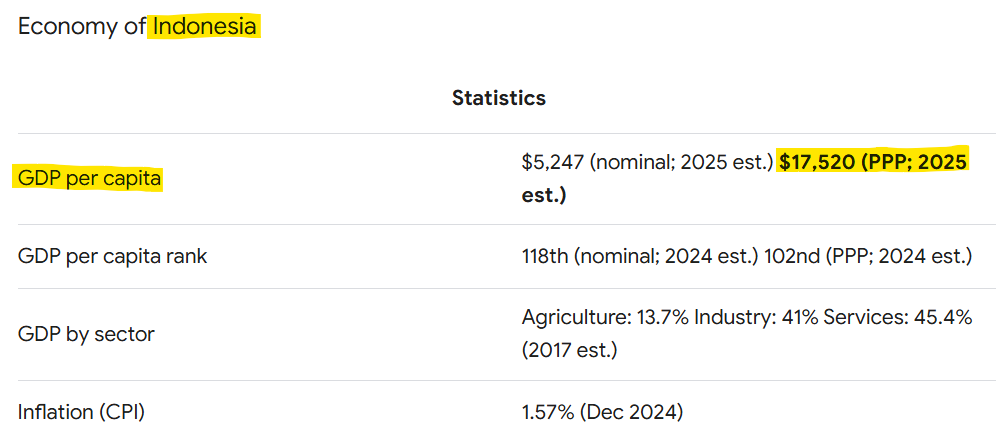
Task: Click the highlighted "GDP per capita" label
Action: click(x=89, y=179)
